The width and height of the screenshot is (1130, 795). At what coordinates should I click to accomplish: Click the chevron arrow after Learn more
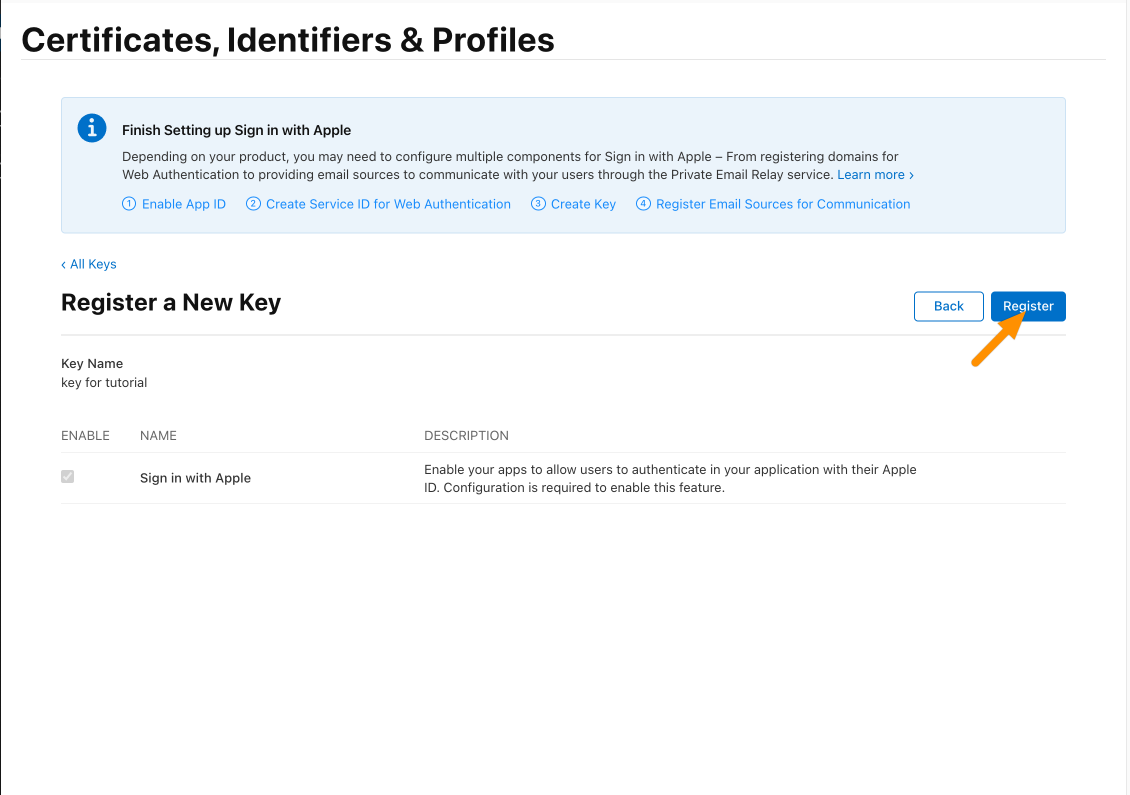(912, 175)
